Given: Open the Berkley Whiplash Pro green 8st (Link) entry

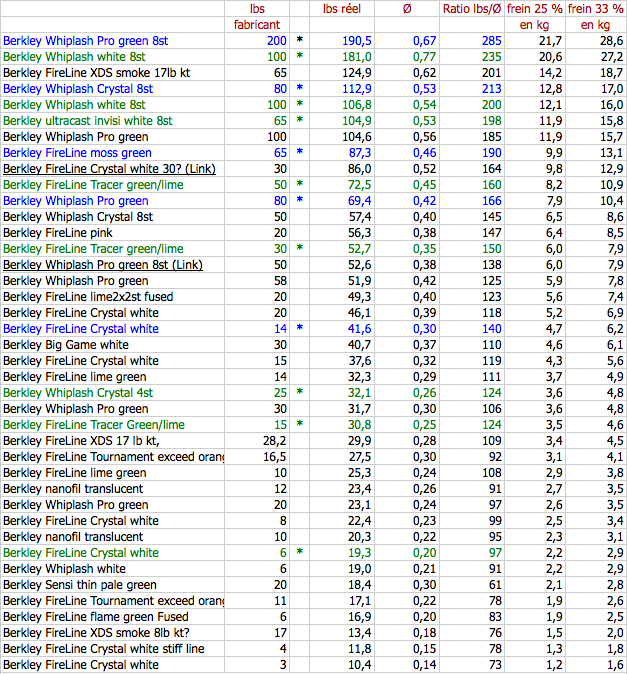Looking at the screenshot, I should tap(103, 265).
